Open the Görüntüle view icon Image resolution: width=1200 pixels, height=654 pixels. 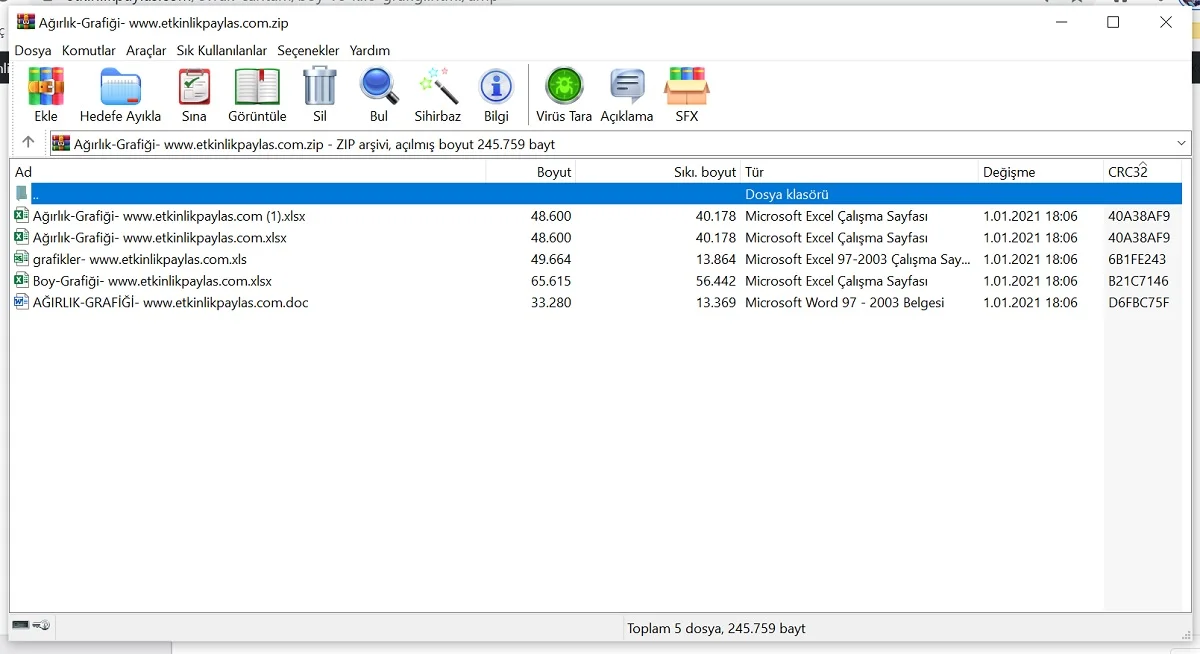pos(257,87)
